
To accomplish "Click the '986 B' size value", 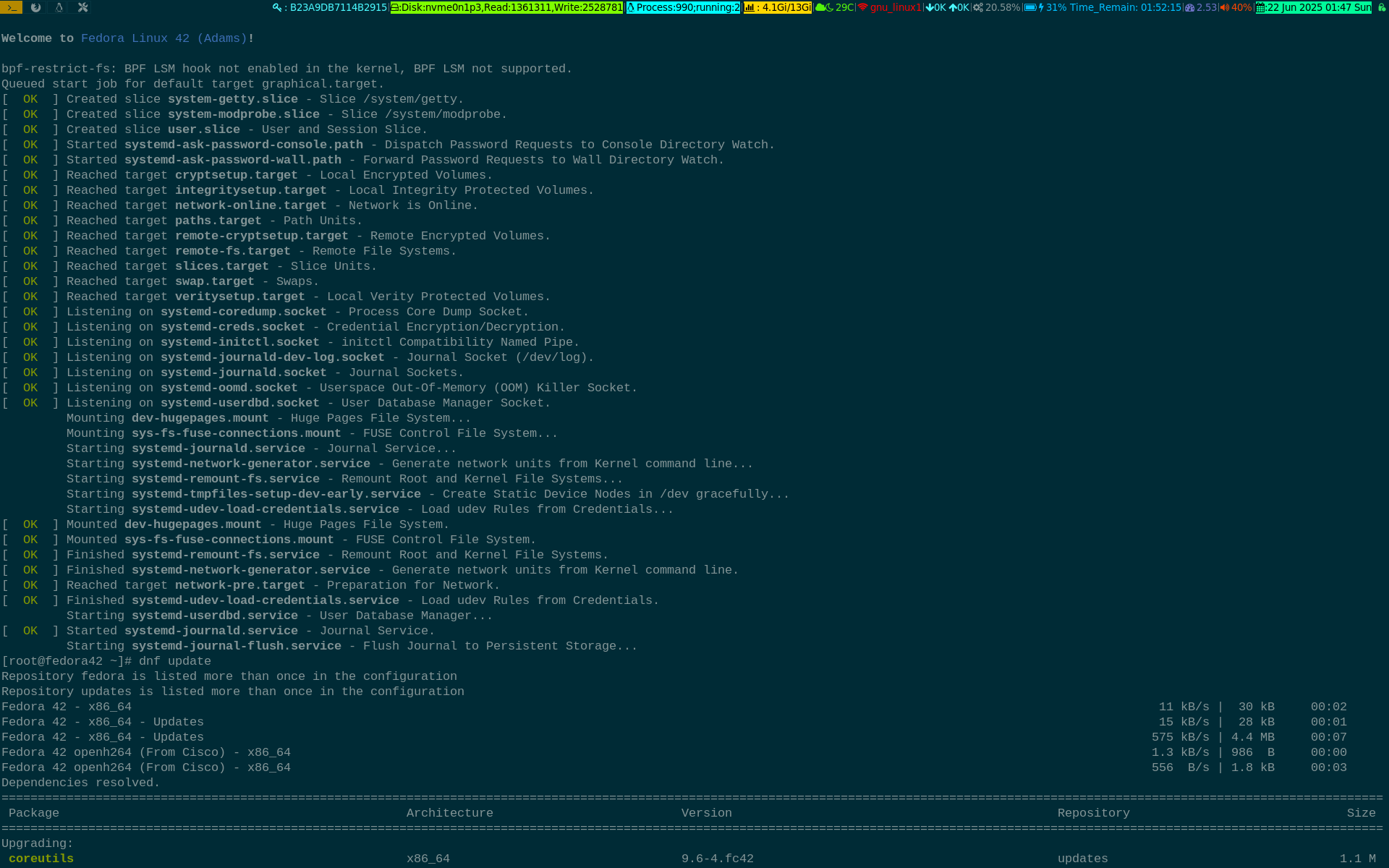I will coord(1253,752).
